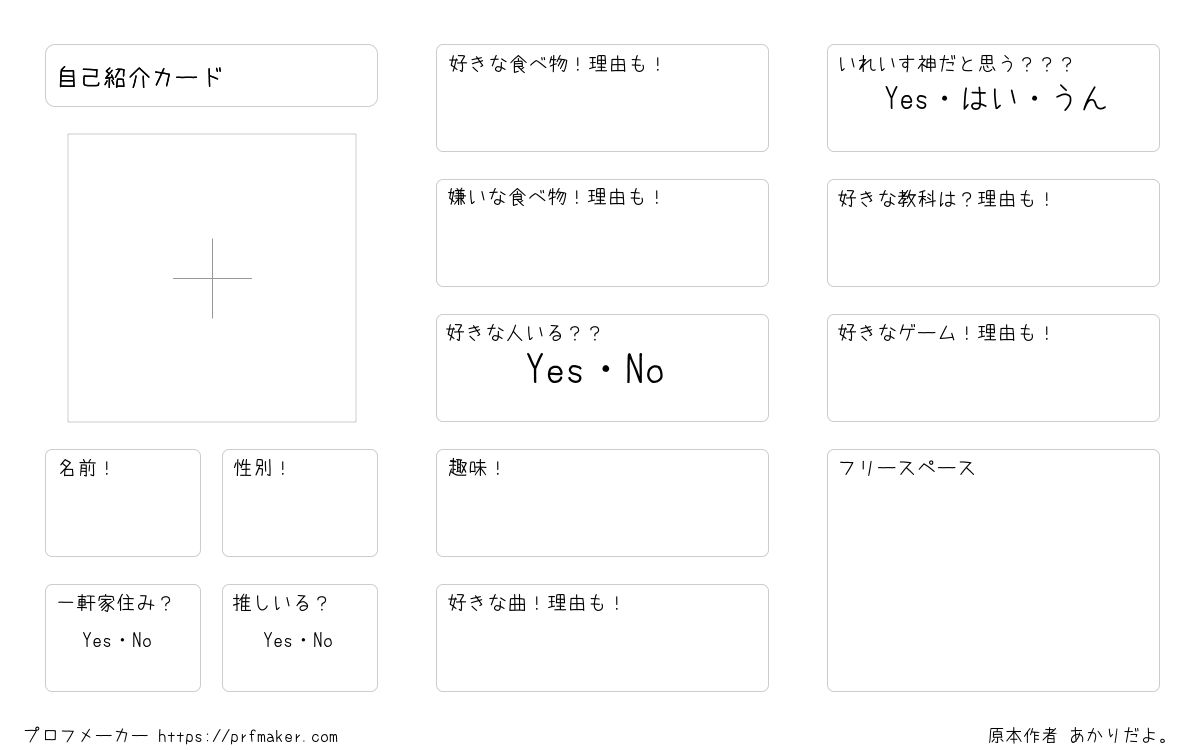Click the 好きなゲーム！理由も！ box

pos(993,368)
